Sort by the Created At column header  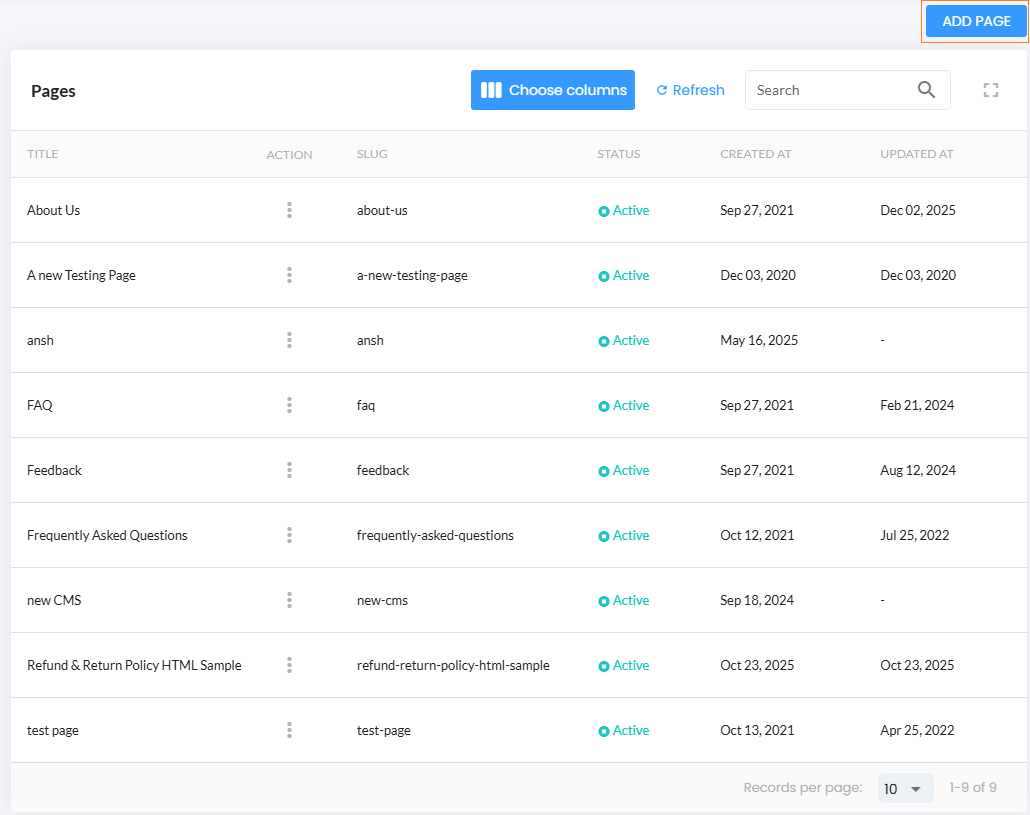tap(755, 154)
